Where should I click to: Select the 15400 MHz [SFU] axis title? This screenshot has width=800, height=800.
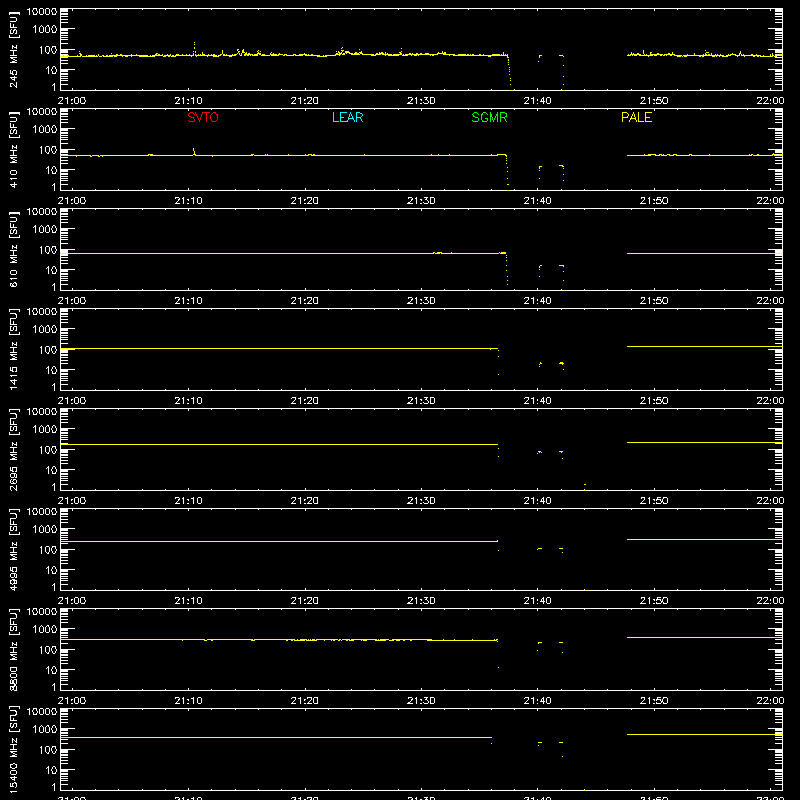[x=13, y=749]
